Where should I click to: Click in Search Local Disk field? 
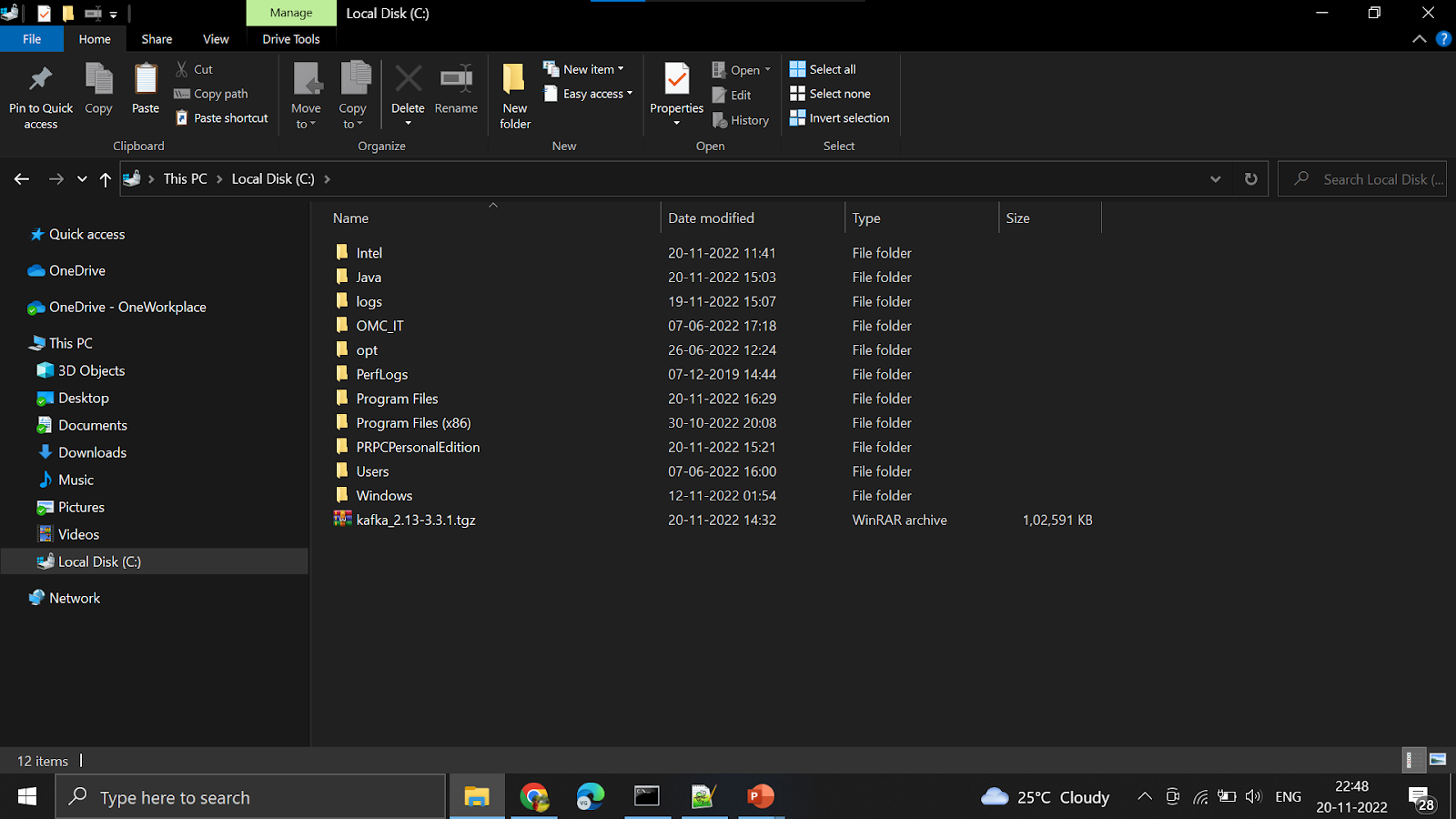tap(1362, 179)
